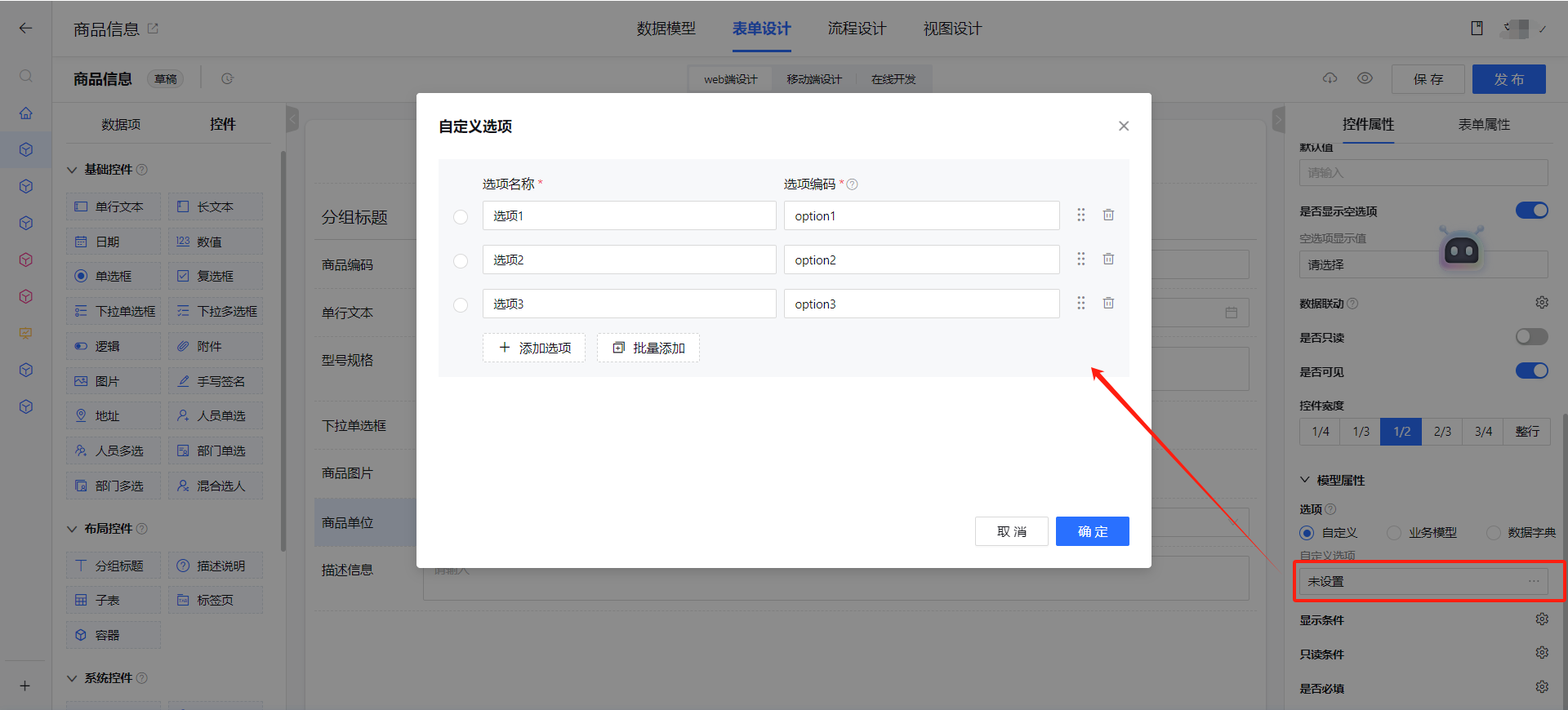The height and width of the screenshot is (710, 1568).
Task: Click the 选项1 name input field
Action: click(x=629, y=215)
